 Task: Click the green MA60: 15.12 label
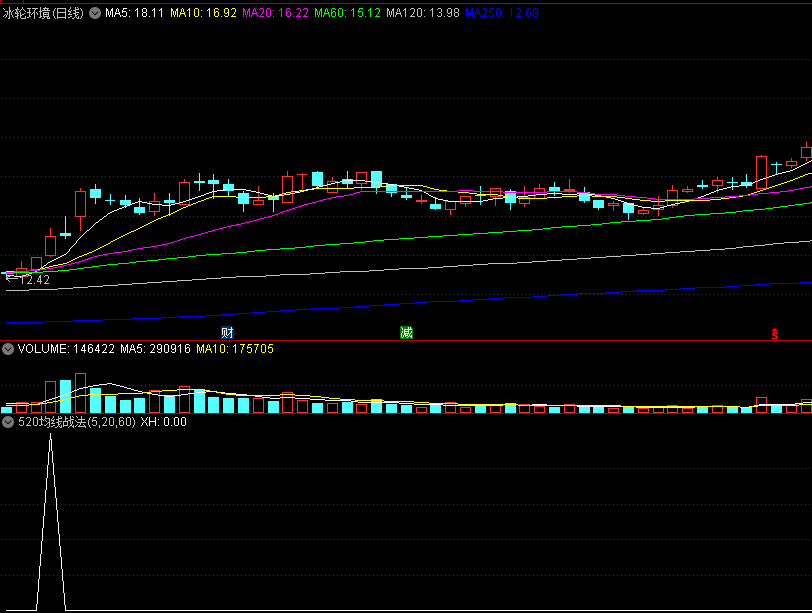(347, 13)
